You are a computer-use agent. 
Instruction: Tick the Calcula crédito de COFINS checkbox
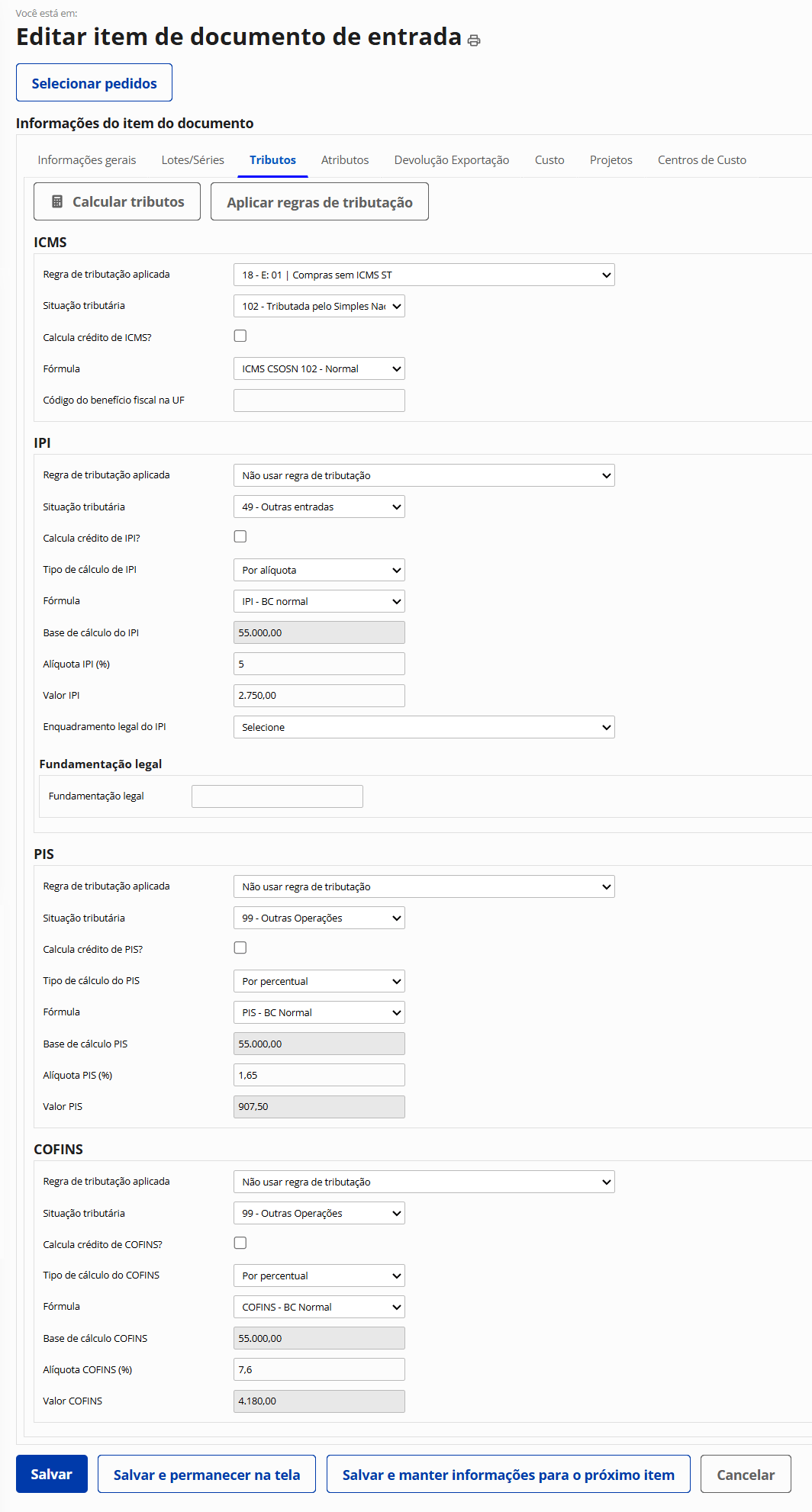[x=240, y=1243]
